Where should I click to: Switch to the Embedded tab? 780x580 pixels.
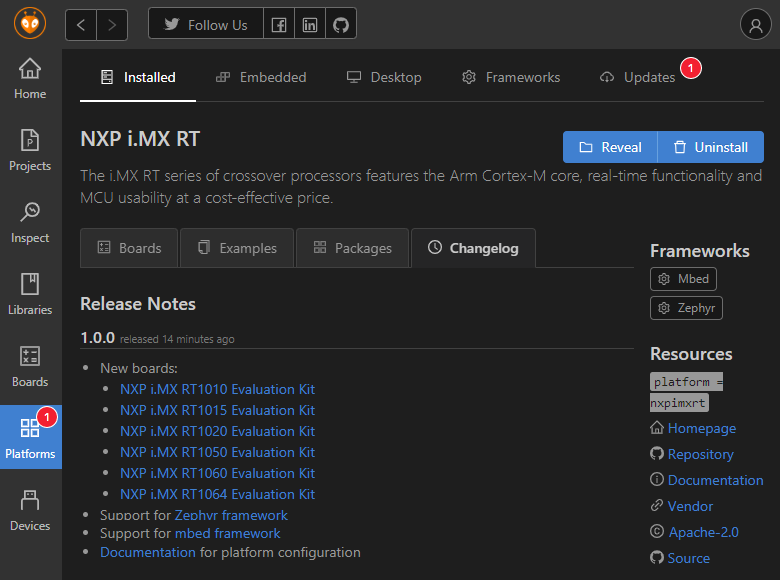click(261, 77)
